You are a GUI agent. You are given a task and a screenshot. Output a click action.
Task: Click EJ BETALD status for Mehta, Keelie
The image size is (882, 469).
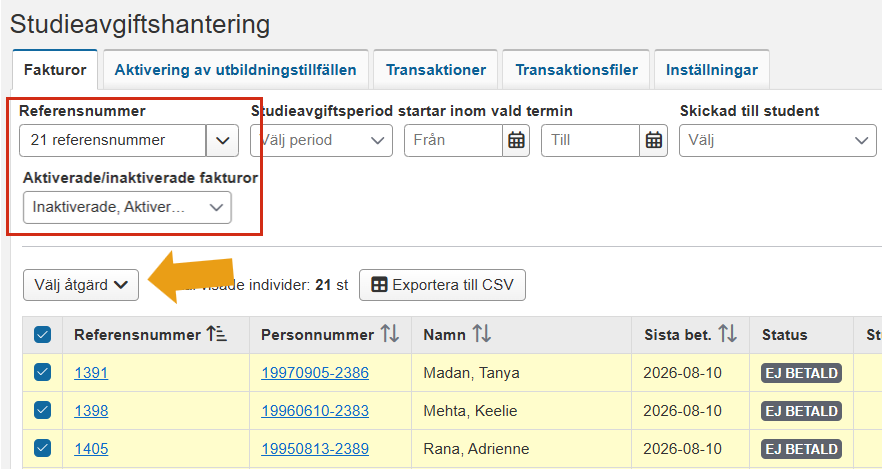click(802, 411)
